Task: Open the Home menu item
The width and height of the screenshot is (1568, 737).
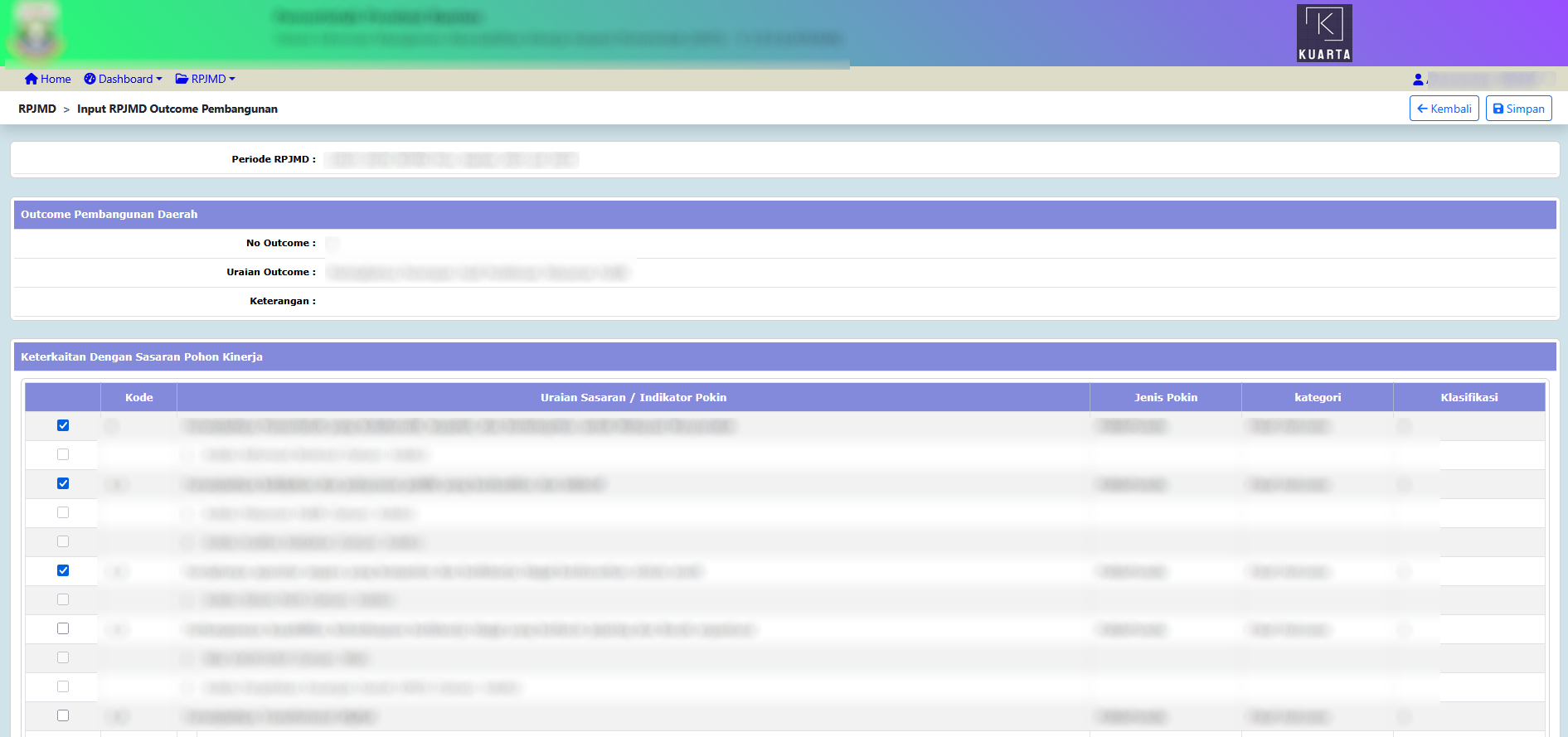Action: 56,79
